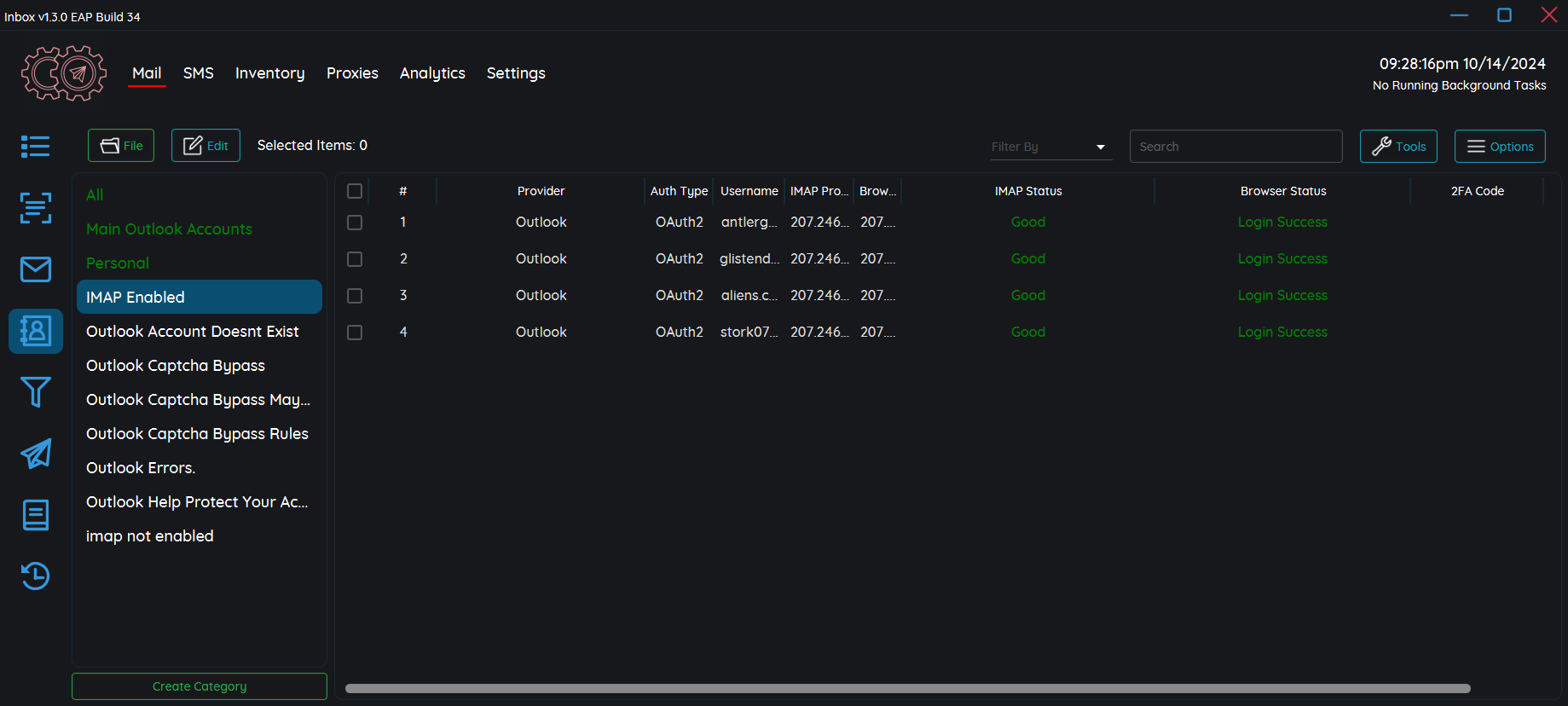Open the Inventory tab
Image resolution: width=1568 pixels, height=706 pixels.
coord(270,73)
